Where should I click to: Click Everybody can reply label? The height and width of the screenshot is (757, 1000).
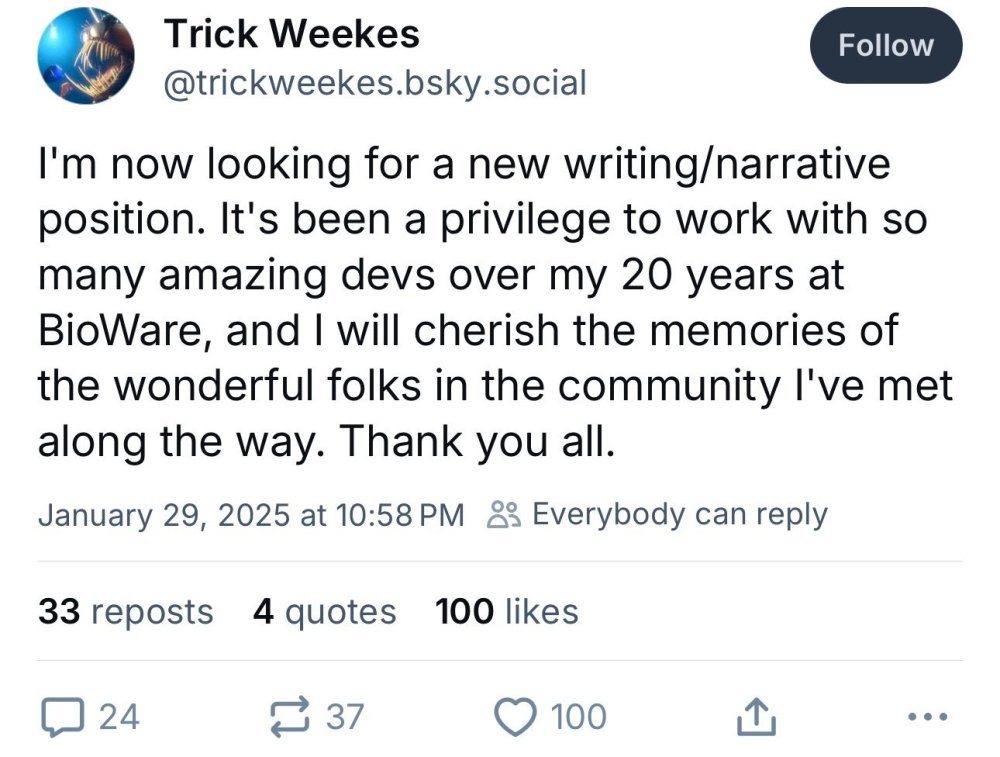tap(679, 515)
